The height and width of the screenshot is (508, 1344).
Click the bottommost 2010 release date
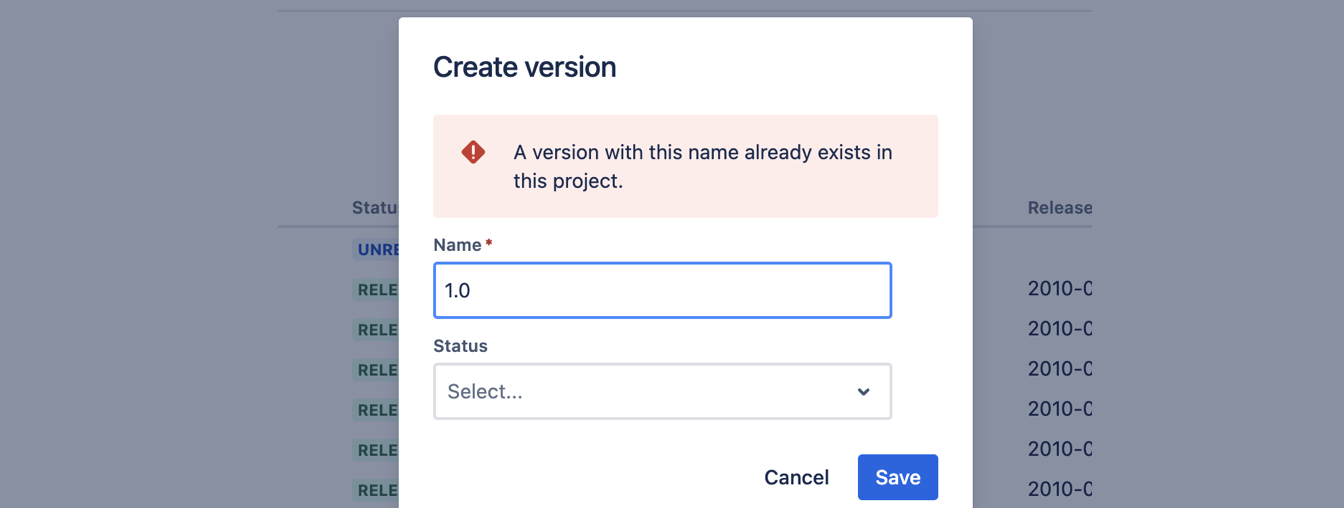click(x=1060, y=489)
